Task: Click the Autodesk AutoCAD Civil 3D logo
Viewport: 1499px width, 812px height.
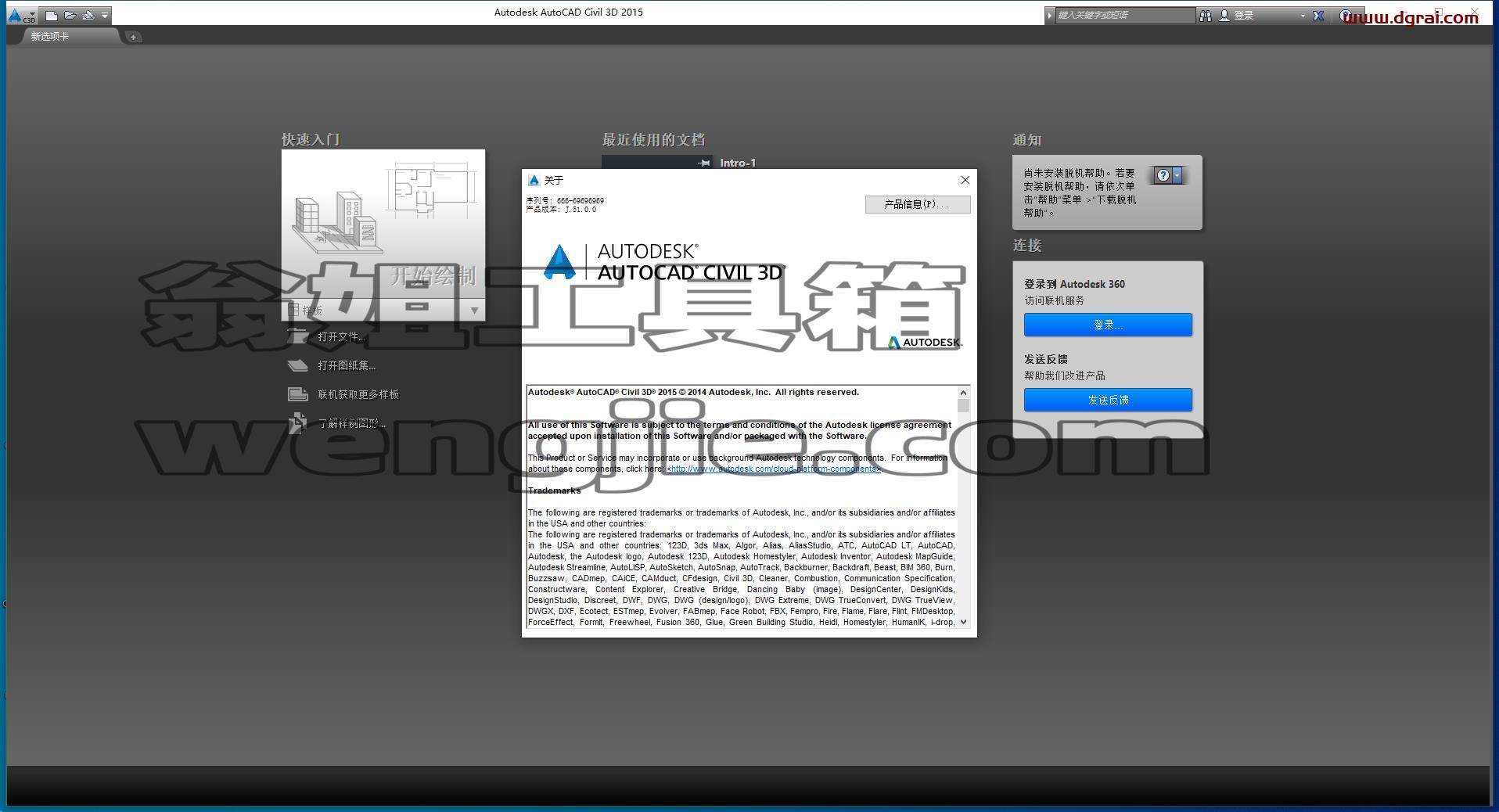Action: [x=664, y=262]
